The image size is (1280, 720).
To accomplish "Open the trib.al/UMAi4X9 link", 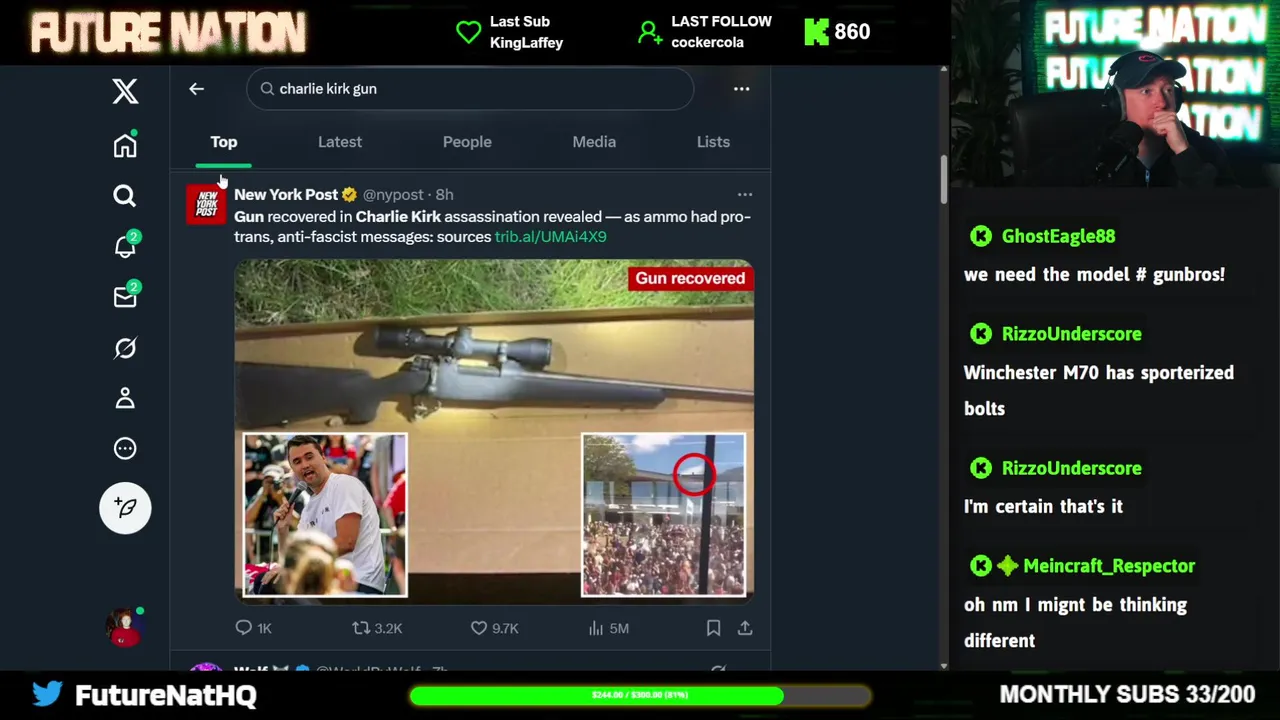I will 551,237.
